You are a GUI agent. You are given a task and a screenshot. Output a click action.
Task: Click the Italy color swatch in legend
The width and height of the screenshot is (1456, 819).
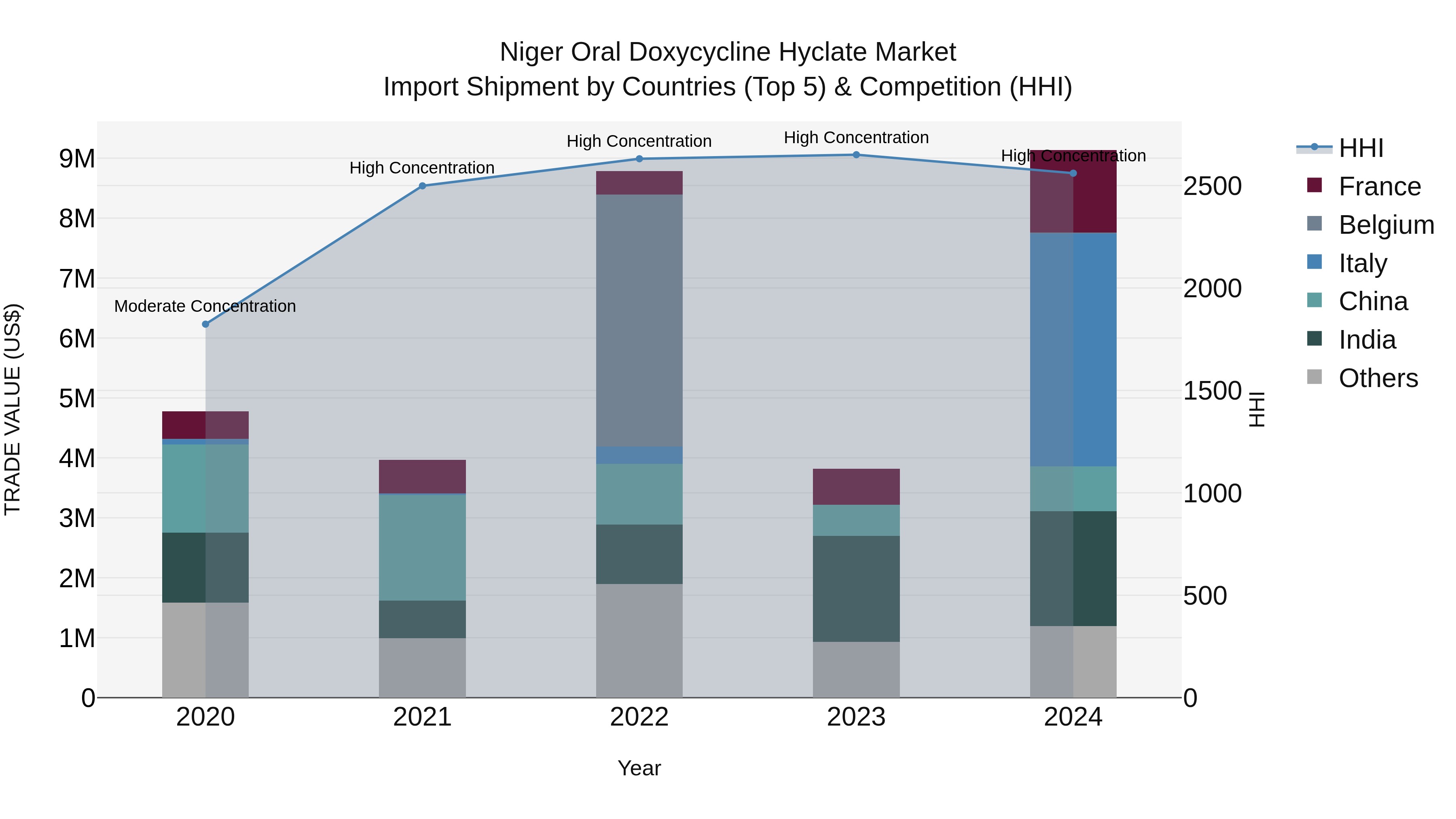[1315, 262]
